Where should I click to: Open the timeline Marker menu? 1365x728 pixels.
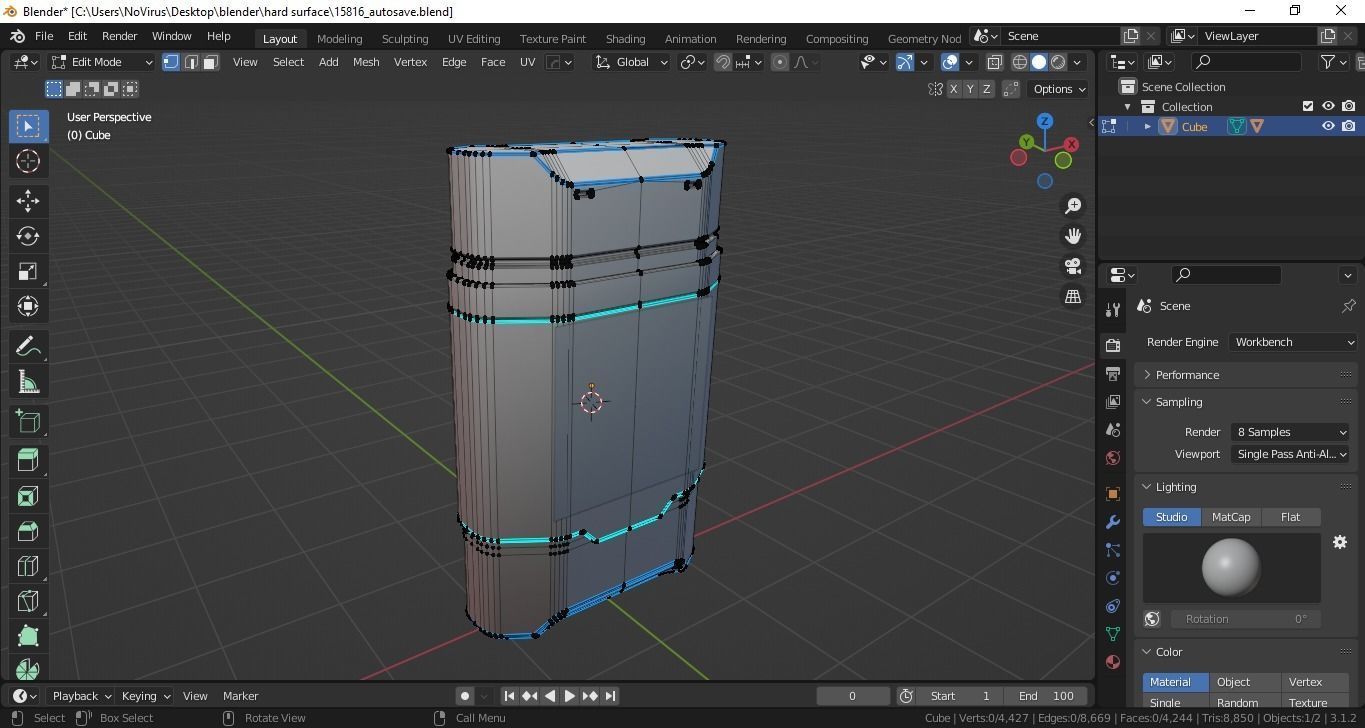(240, 696)
